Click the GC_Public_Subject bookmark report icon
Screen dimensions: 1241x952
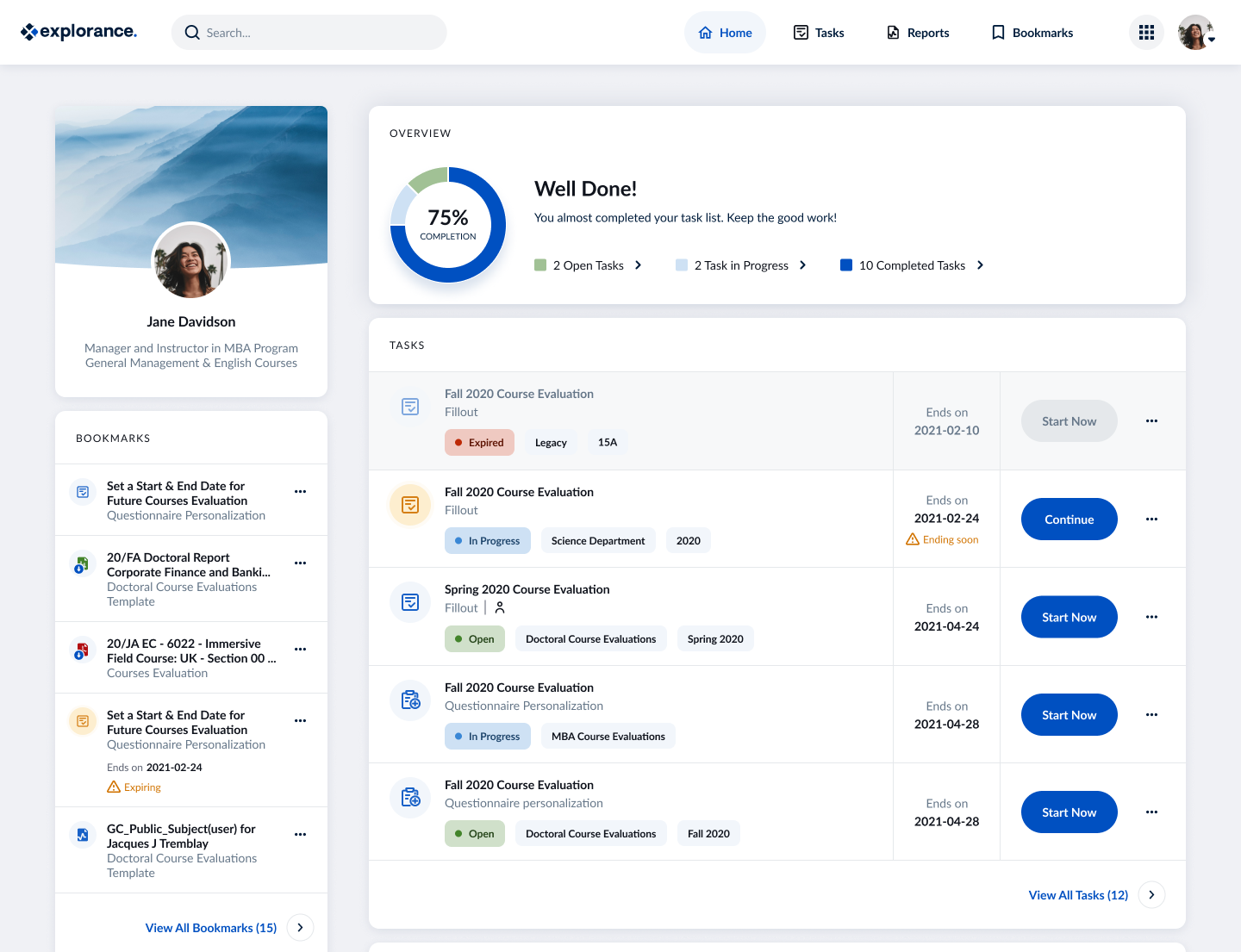tap(82, 835)
